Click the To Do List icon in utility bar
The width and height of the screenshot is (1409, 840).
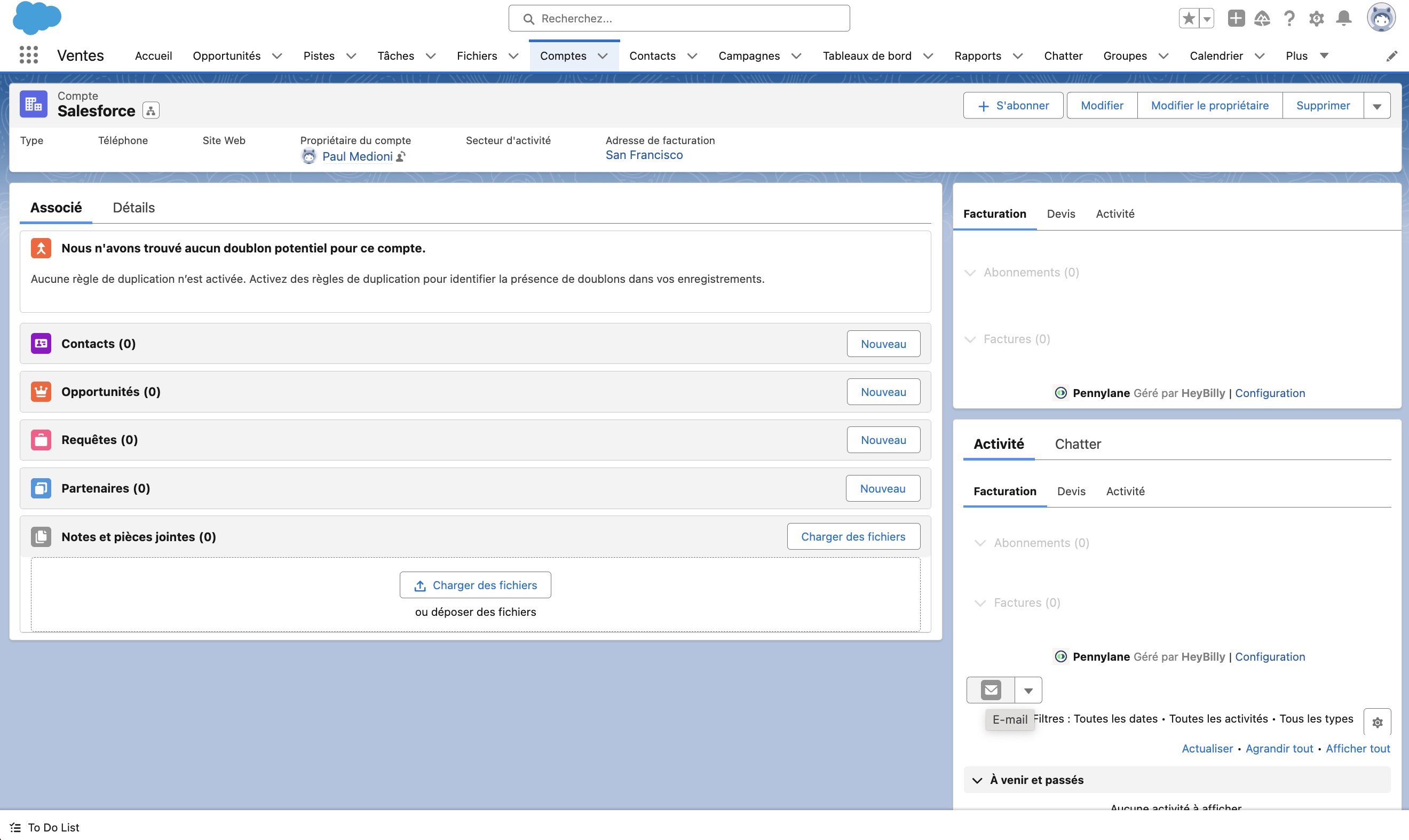click(x=15, y=828)
